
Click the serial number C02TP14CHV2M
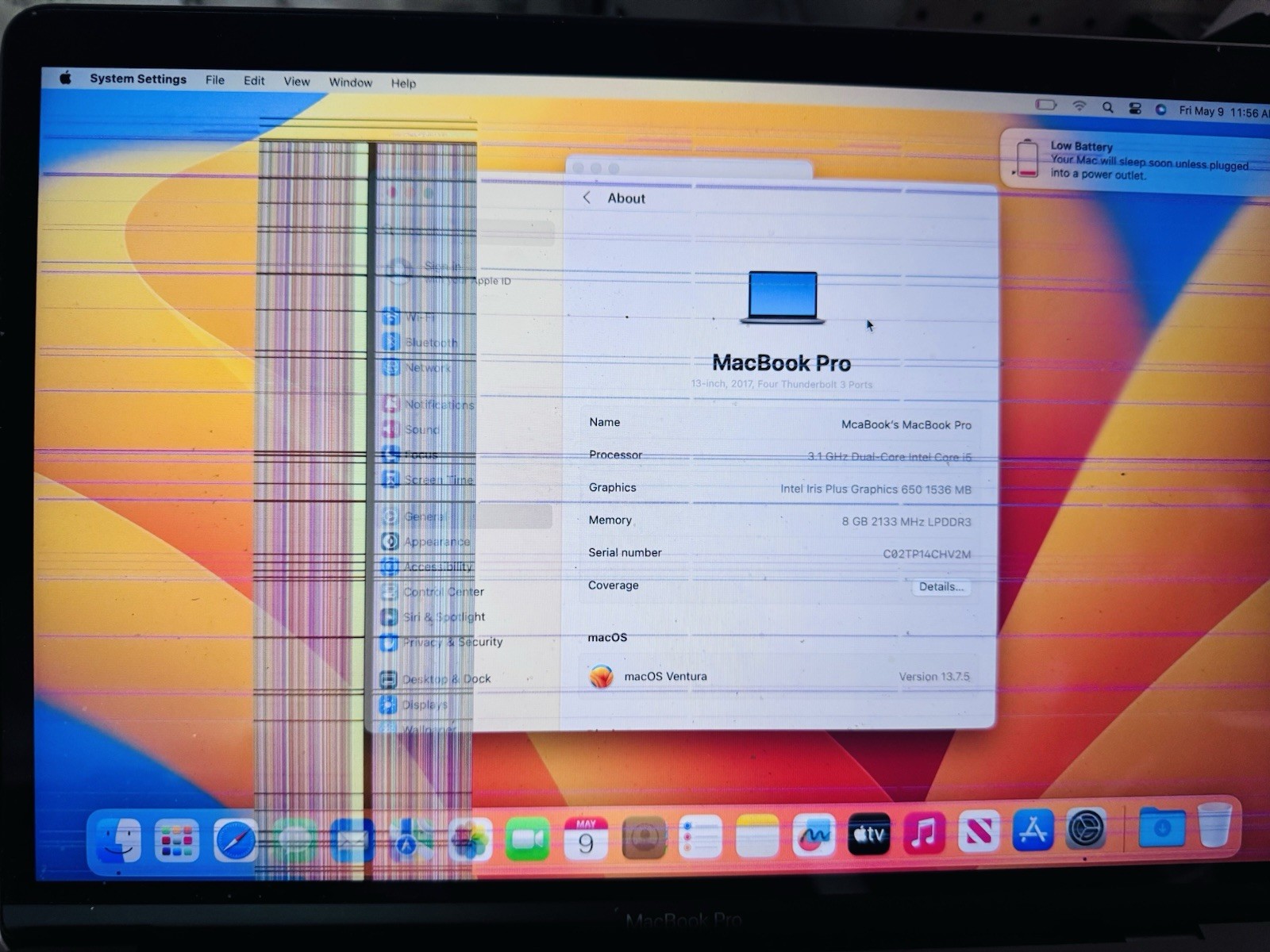tap(926, 554)
